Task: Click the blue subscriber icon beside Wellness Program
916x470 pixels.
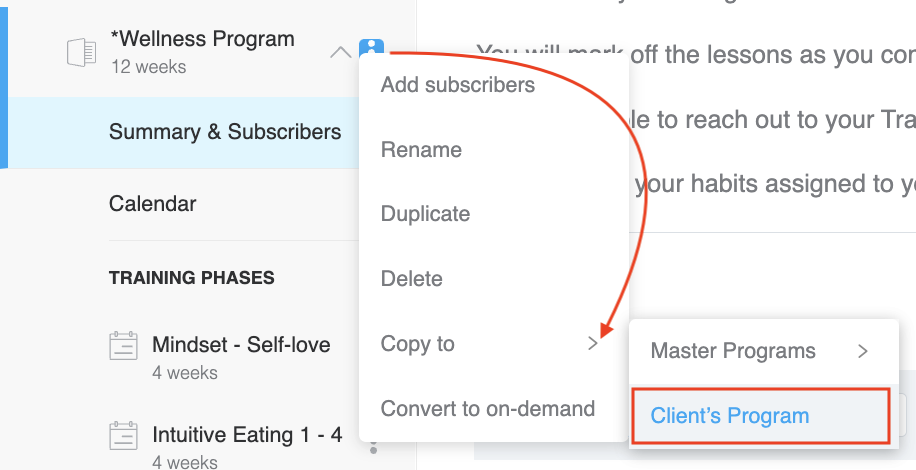Action: click(x=372, y=46)
